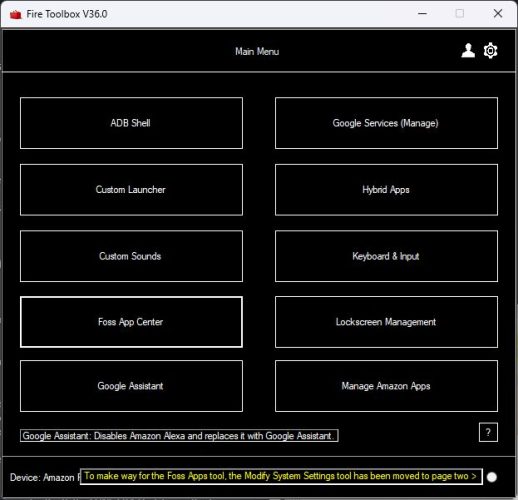Launch the Custom Launcher tool
518x500 pixels.
[131, 190]
